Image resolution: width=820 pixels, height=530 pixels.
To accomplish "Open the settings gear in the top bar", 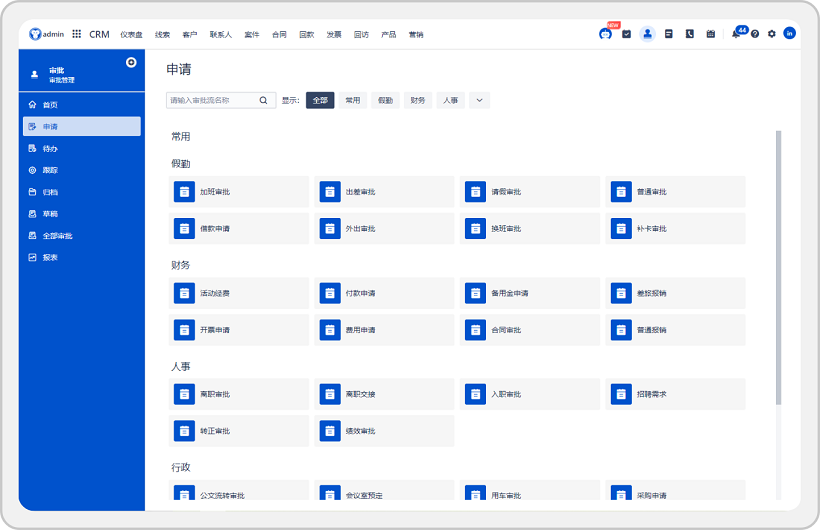I will 771,34.
